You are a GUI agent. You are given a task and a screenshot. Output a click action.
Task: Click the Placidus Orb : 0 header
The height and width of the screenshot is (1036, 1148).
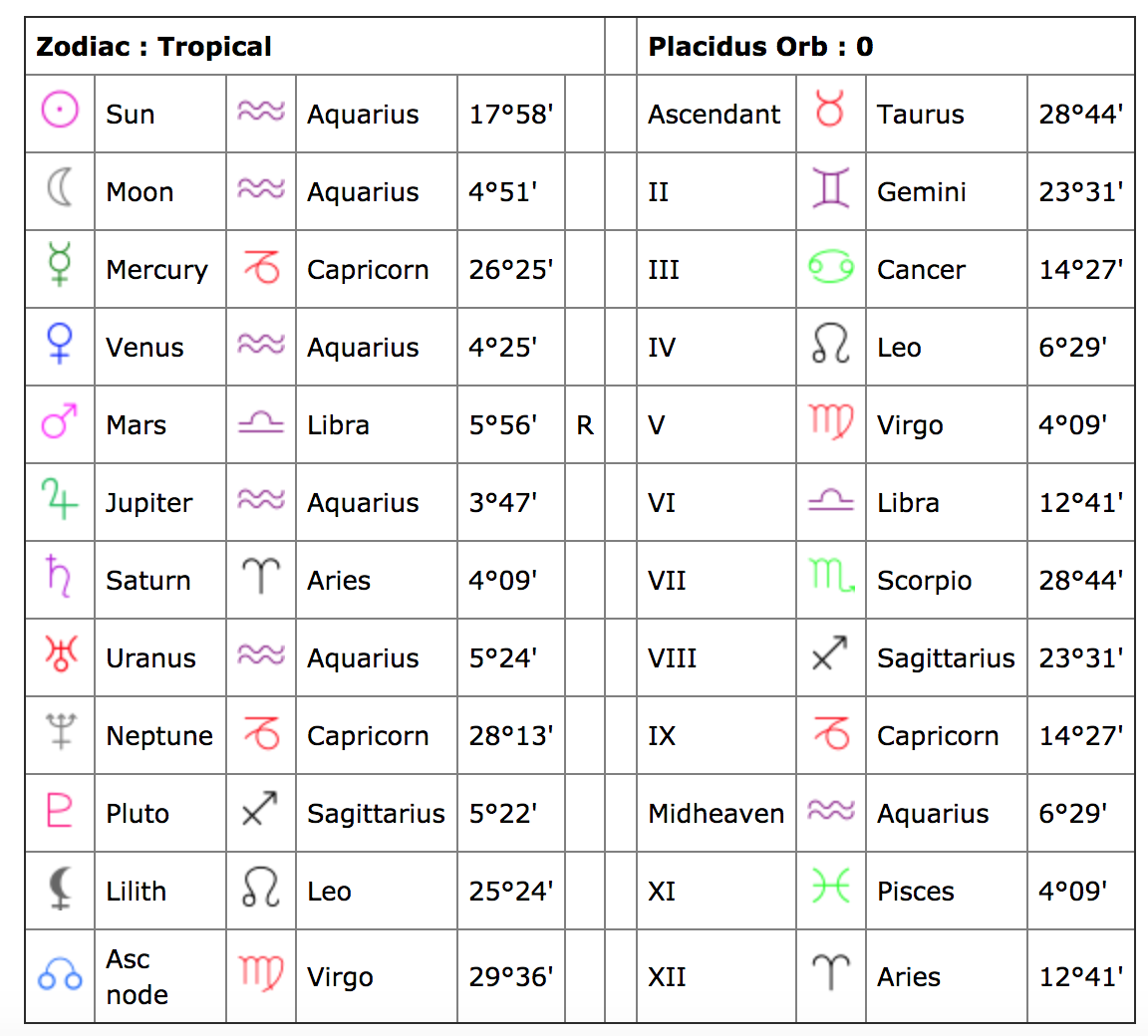click(760, 47)
